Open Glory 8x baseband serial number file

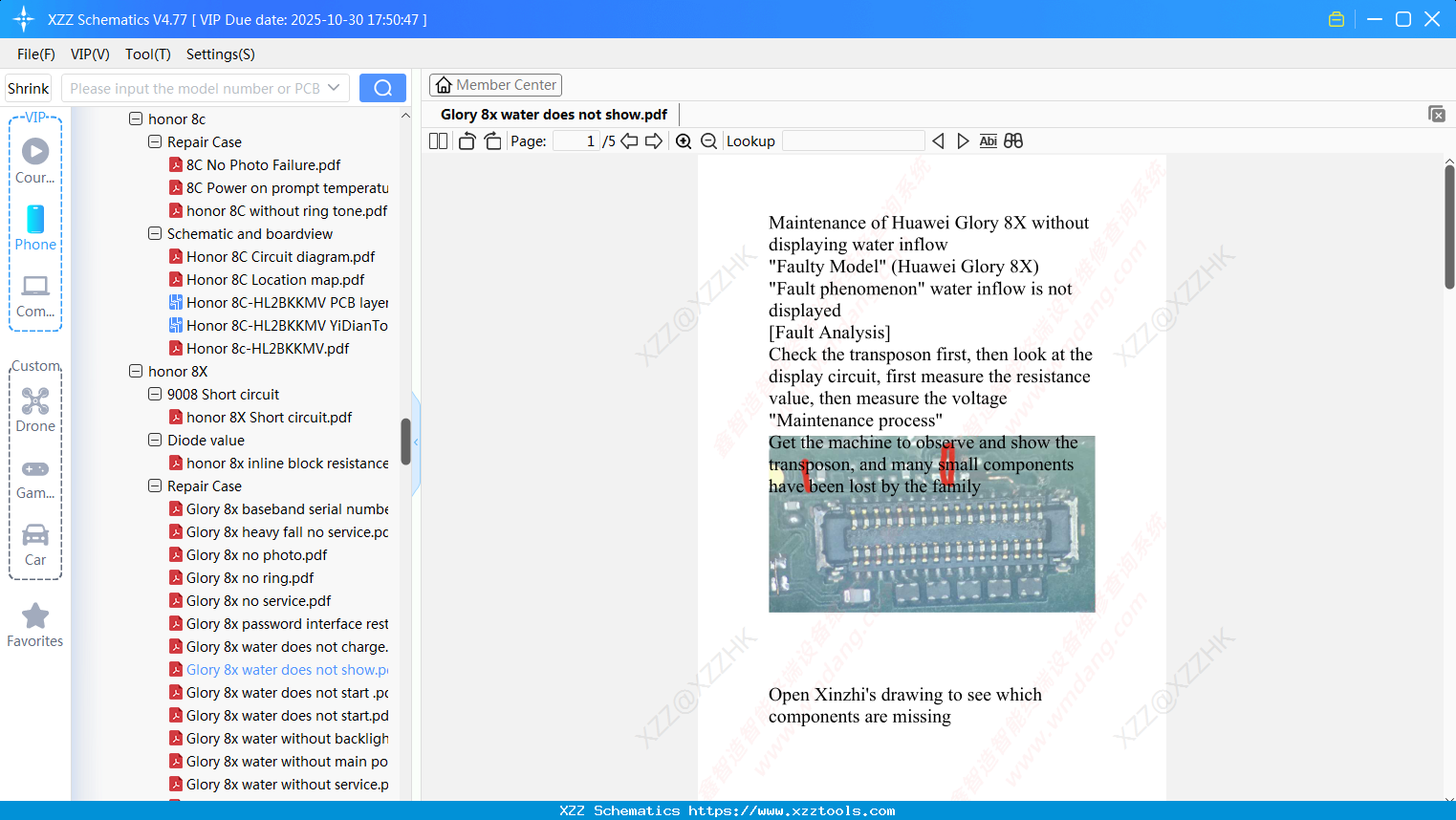point(278,508)
